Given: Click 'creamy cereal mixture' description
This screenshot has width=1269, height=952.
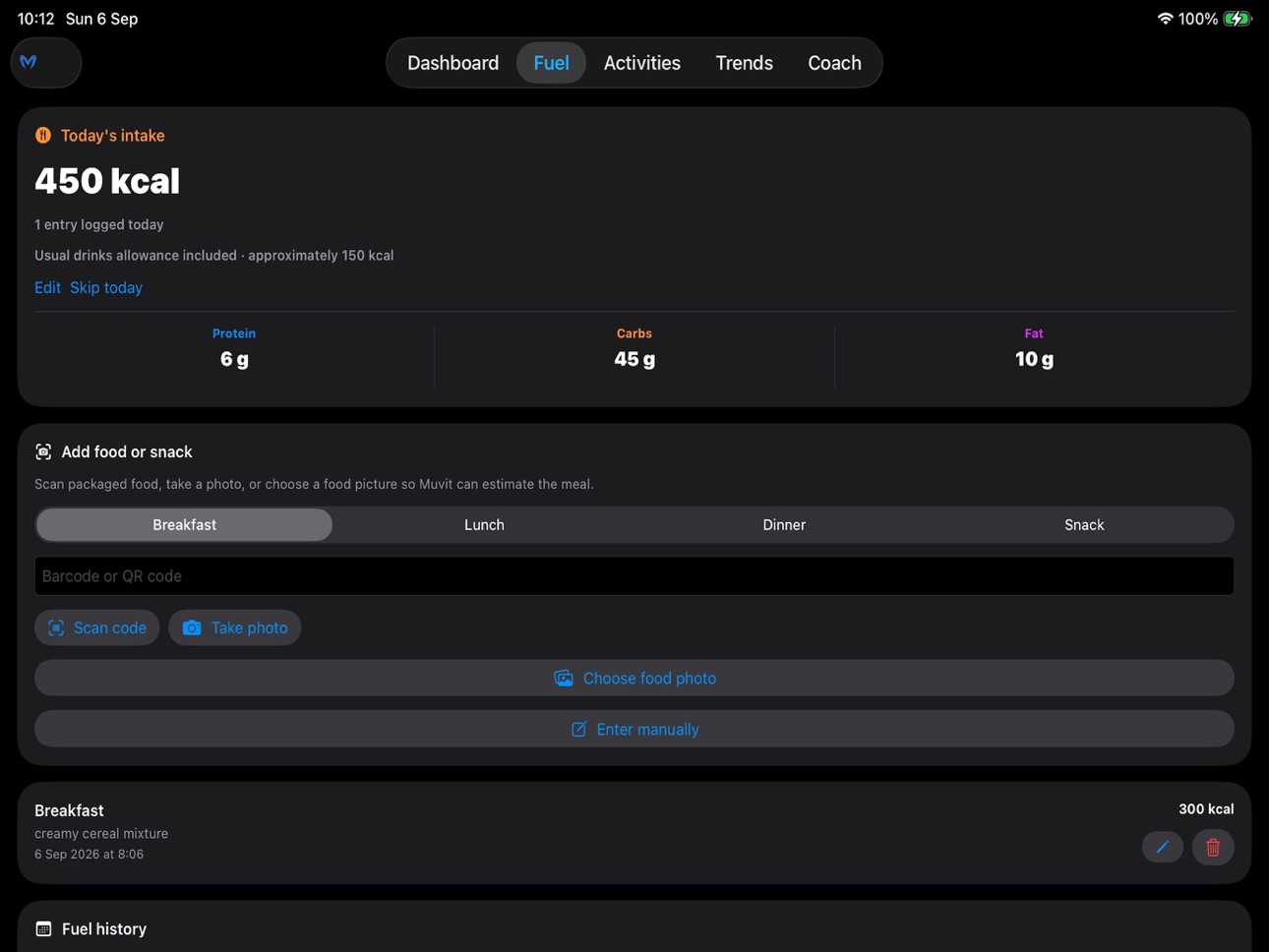Looking at the screenshot, I should click(x=101, y=834).
